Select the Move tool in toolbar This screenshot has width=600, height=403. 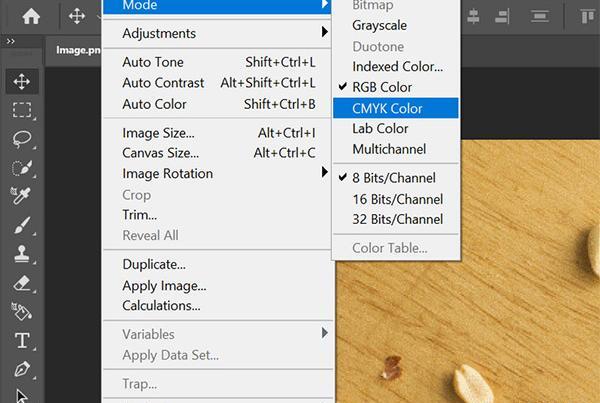pyautogui.click(x=22, y=81)
